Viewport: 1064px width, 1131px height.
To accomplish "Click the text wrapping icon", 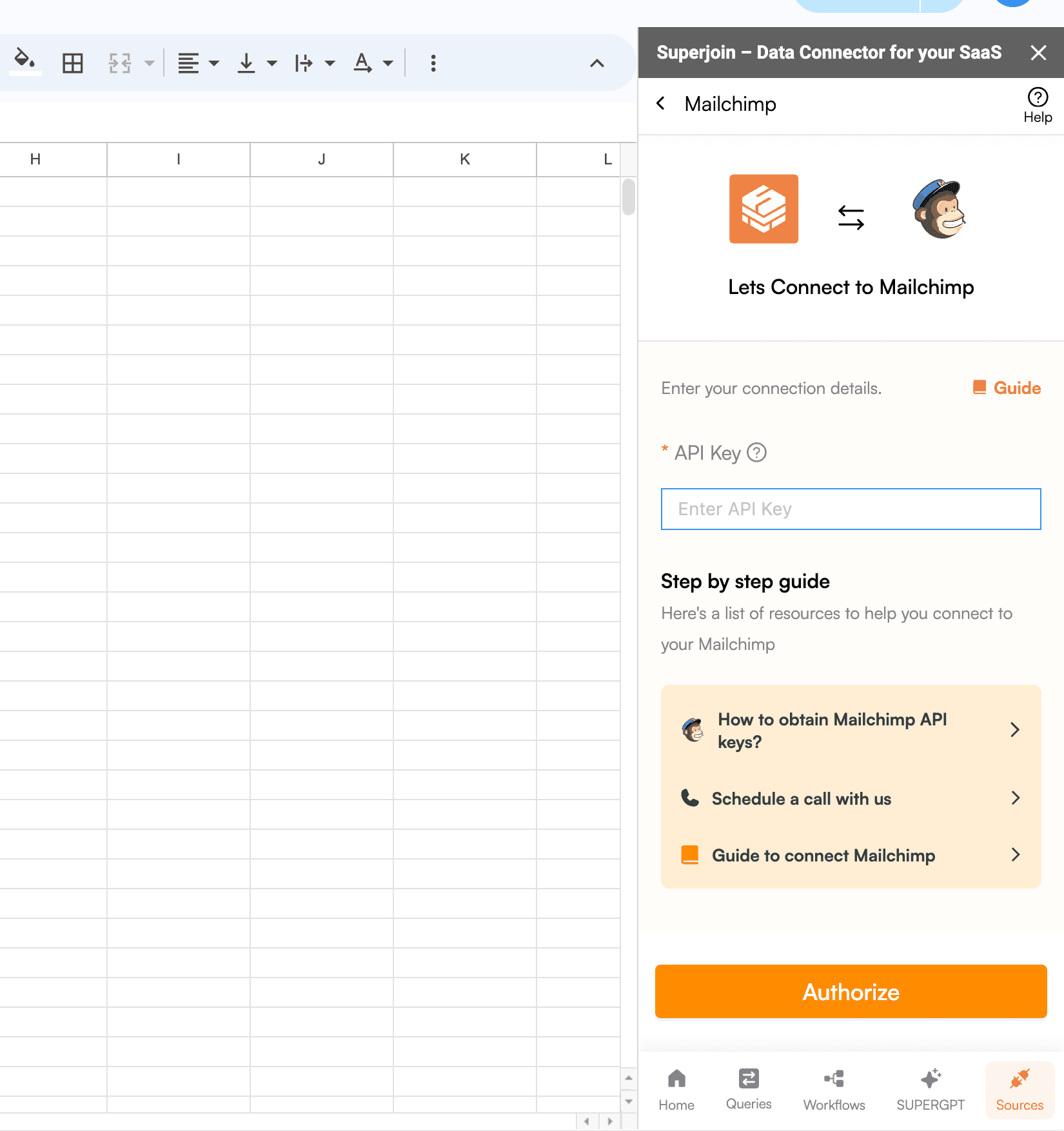I will pyautogui.click(x=304, y=63).
